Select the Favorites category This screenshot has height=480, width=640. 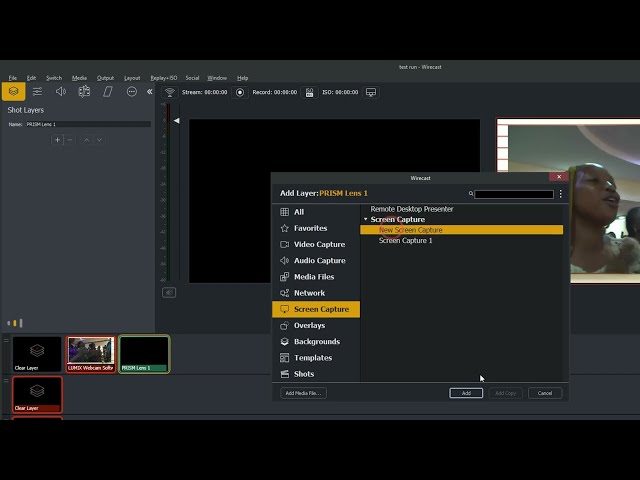316,228
